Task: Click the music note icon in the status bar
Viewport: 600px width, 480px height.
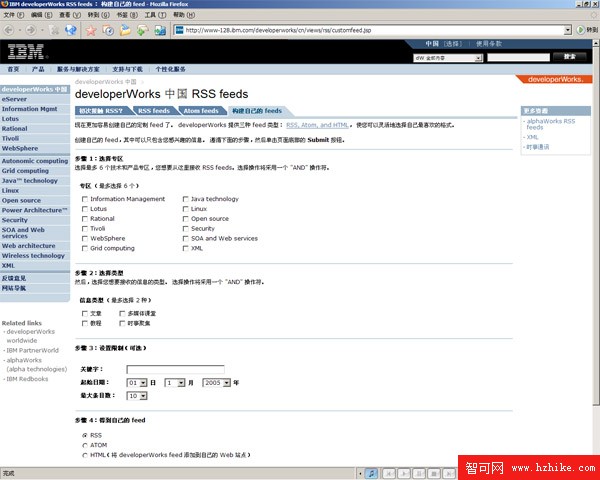Action: coord(371,473)
